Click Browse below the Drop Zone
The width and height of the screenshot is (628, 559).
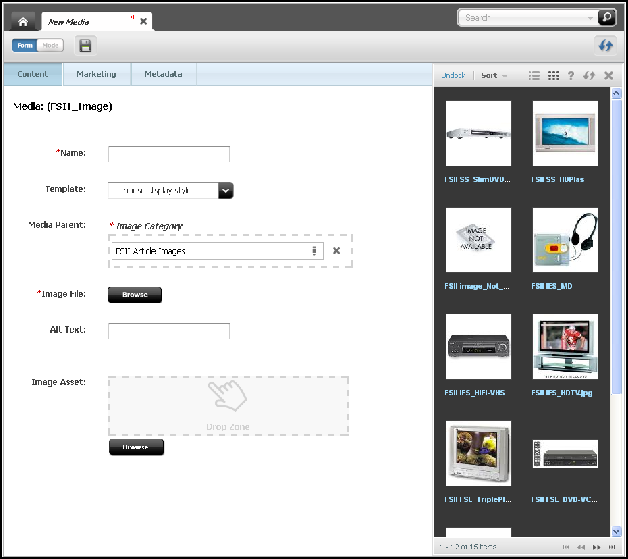(x=136, y=447)
